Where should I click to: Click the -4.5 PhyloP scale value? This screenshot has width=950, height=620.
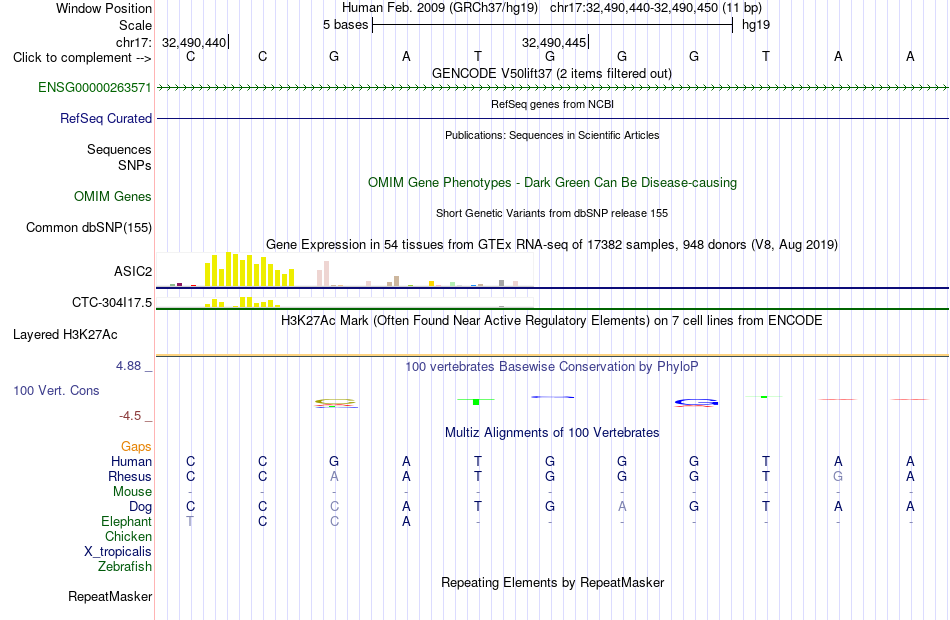130,416
